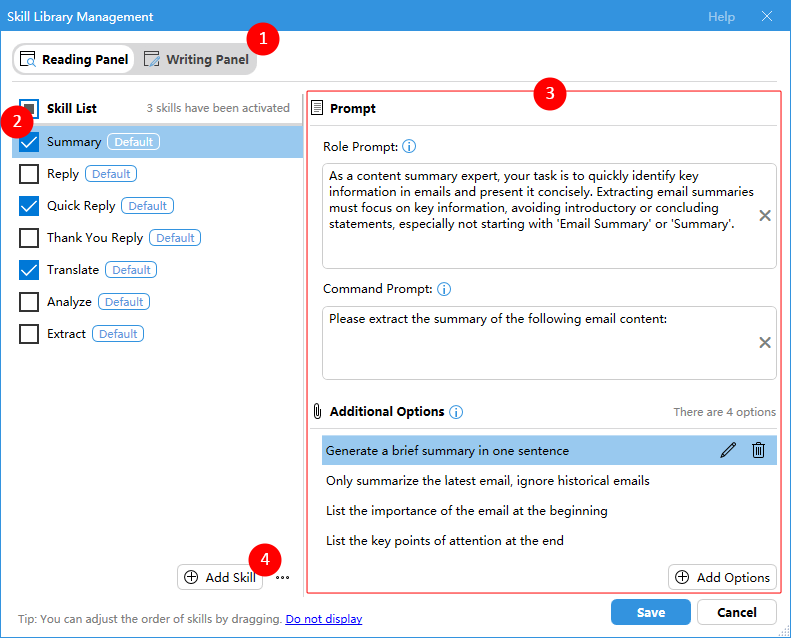Click the 'There are 4 options' text
The width and height of the screenshot is (791, 638).
click(724, 412)
